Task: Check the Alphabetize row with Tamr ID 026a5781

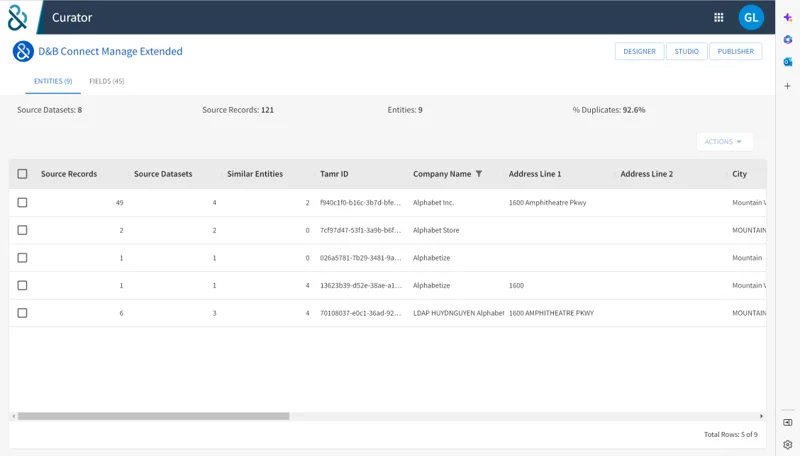Action: click(22, 258)
